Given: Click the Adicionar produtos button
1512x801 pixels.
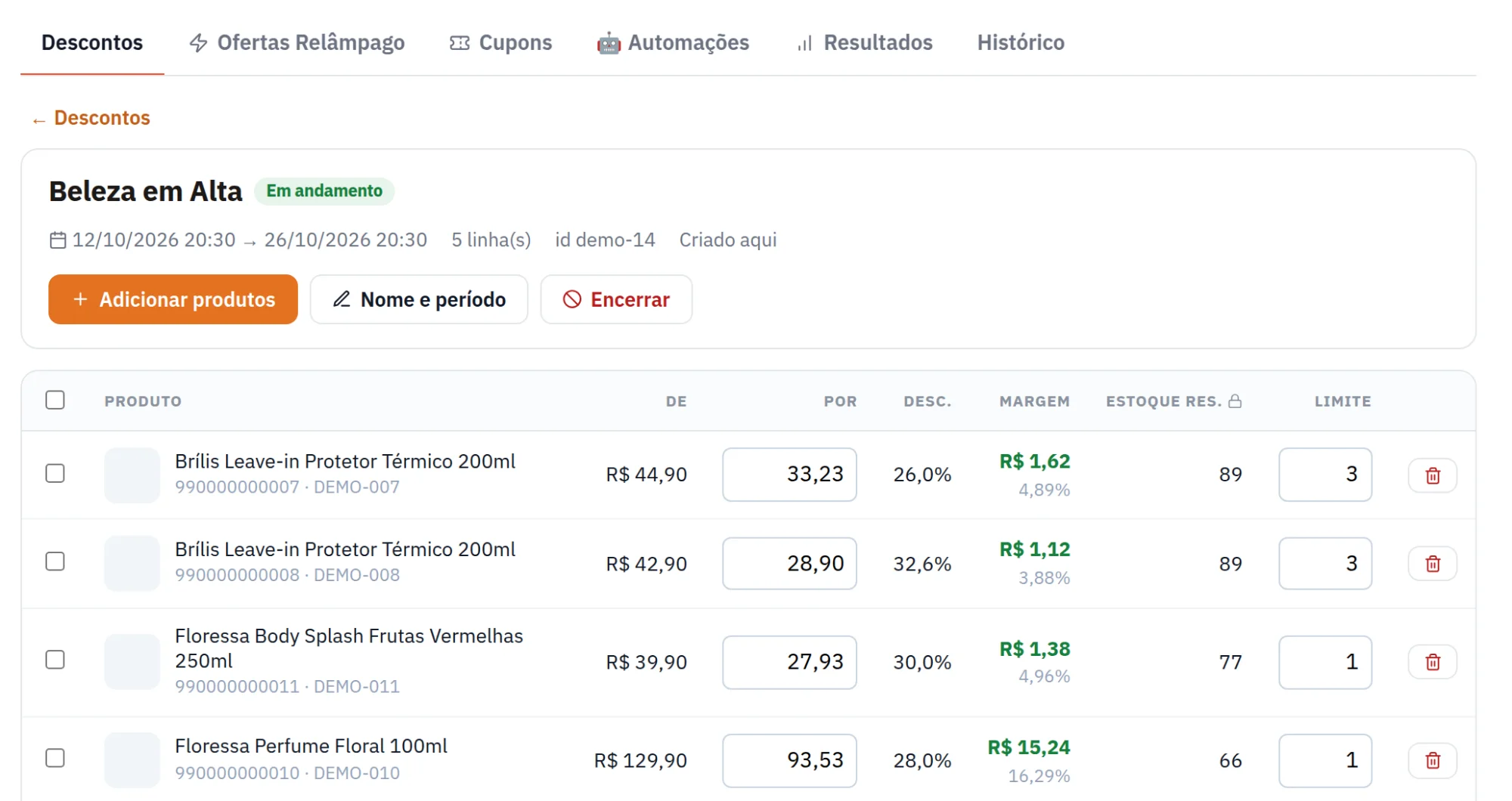Looking at the screenshot, I should [x=173, y=299].
